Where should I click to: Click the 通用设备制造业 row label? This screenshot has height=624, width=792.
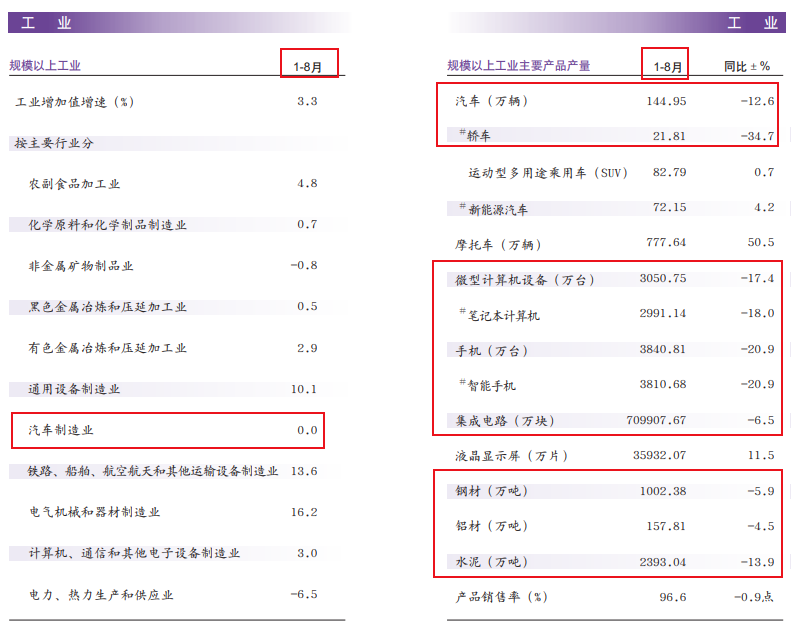tap(74, 389)
